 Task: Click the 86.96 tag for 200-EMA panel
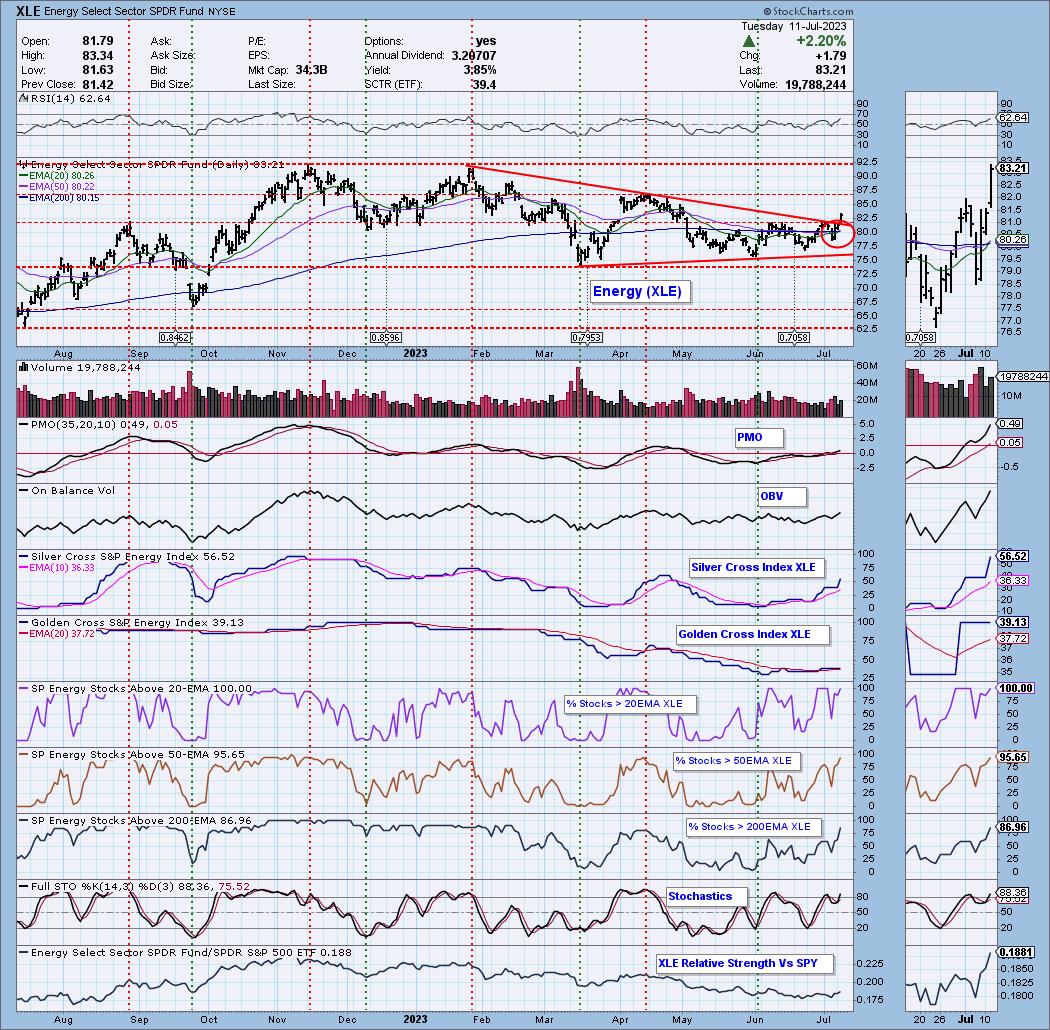coord(1012,828)
